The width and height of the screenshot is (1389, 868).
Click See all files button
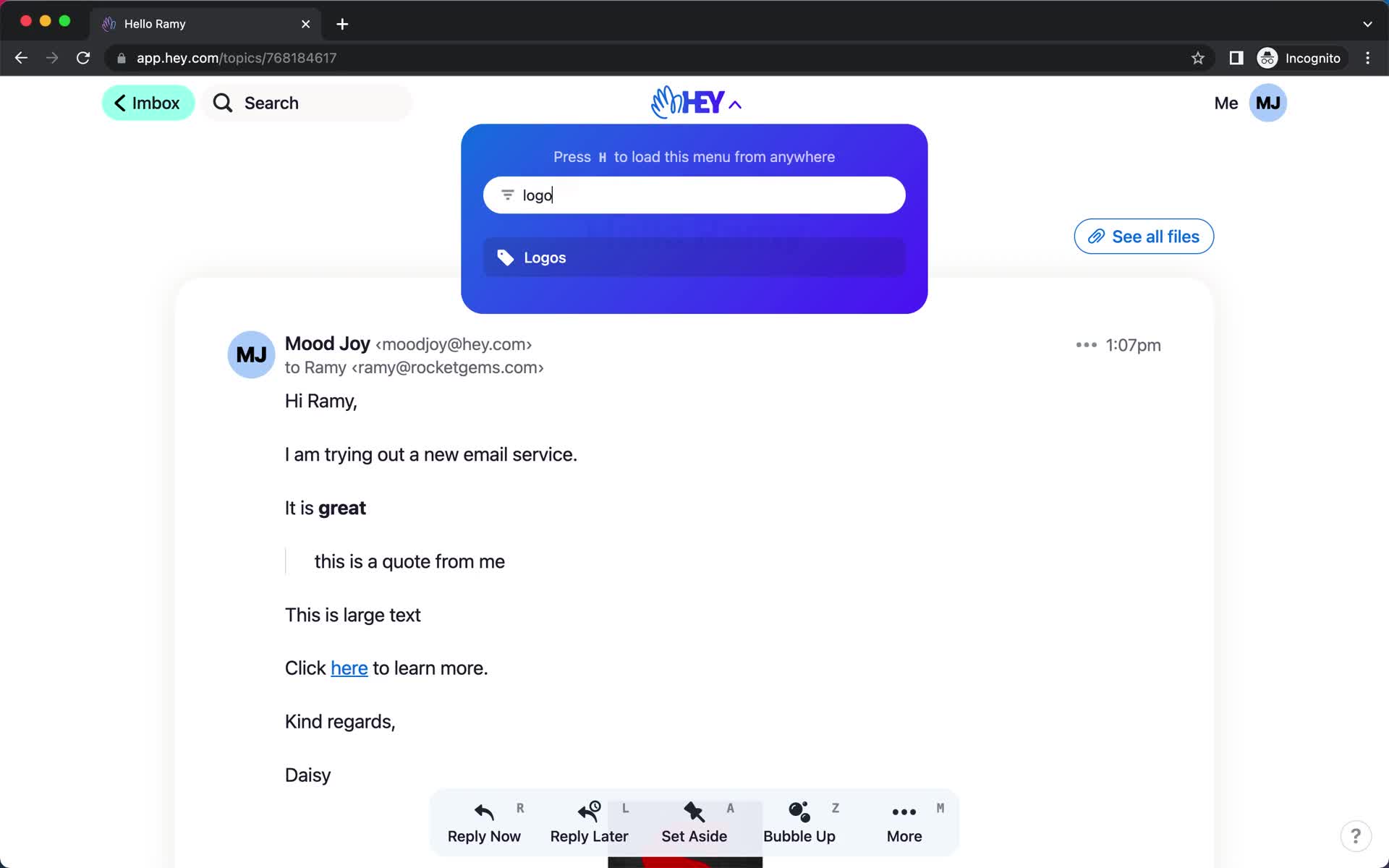tap(1144, 236)
